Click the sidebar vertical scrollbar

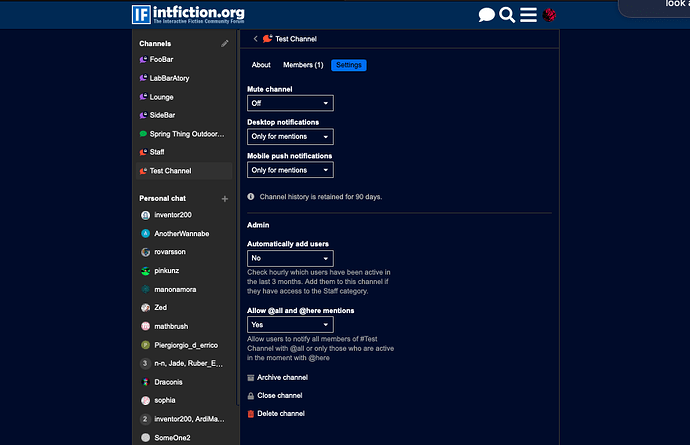[238, 217]
